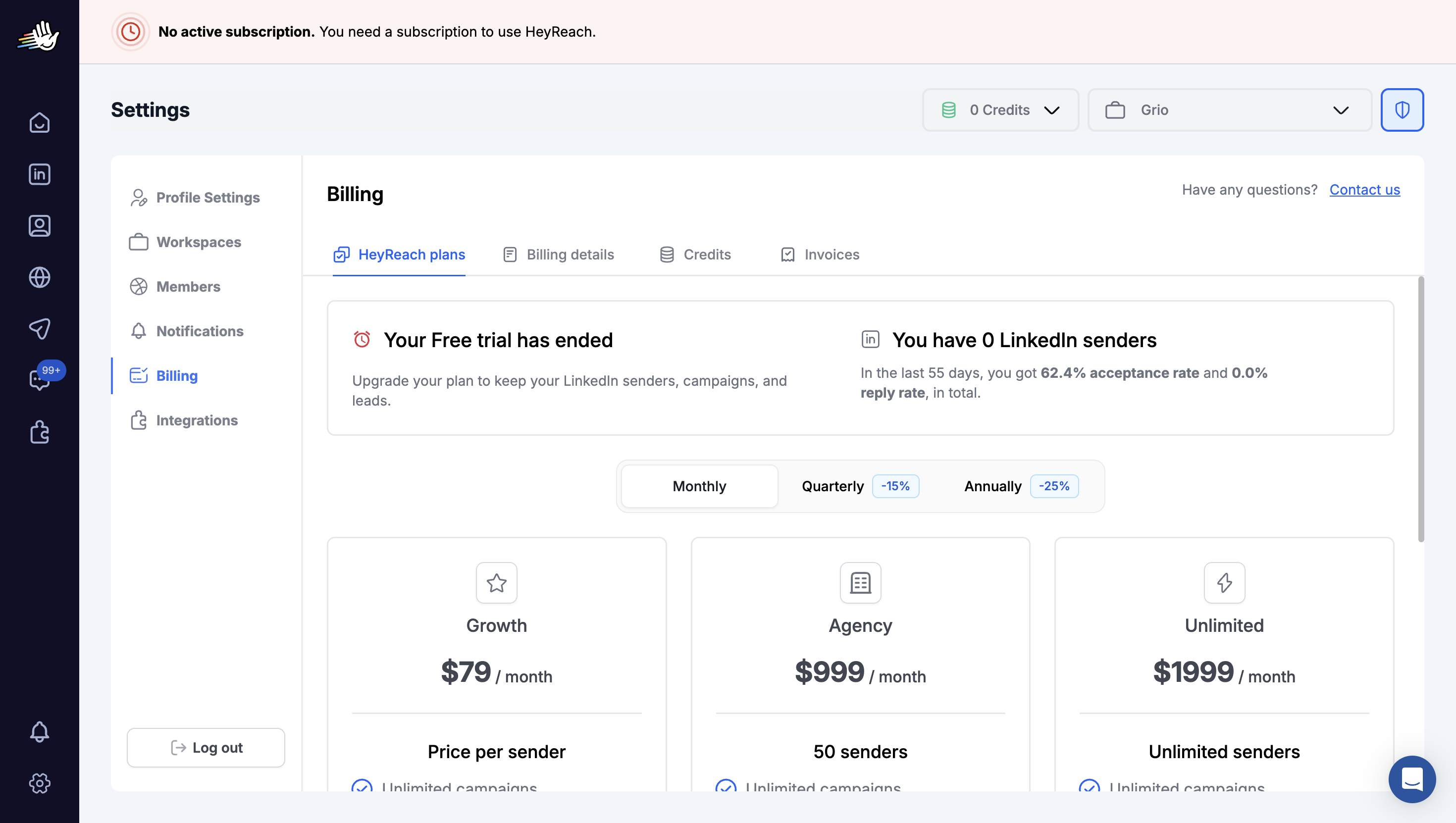Open the HeyReach plans tab
The height and width of the screenshot is (823, 1456).
(399, 255)
